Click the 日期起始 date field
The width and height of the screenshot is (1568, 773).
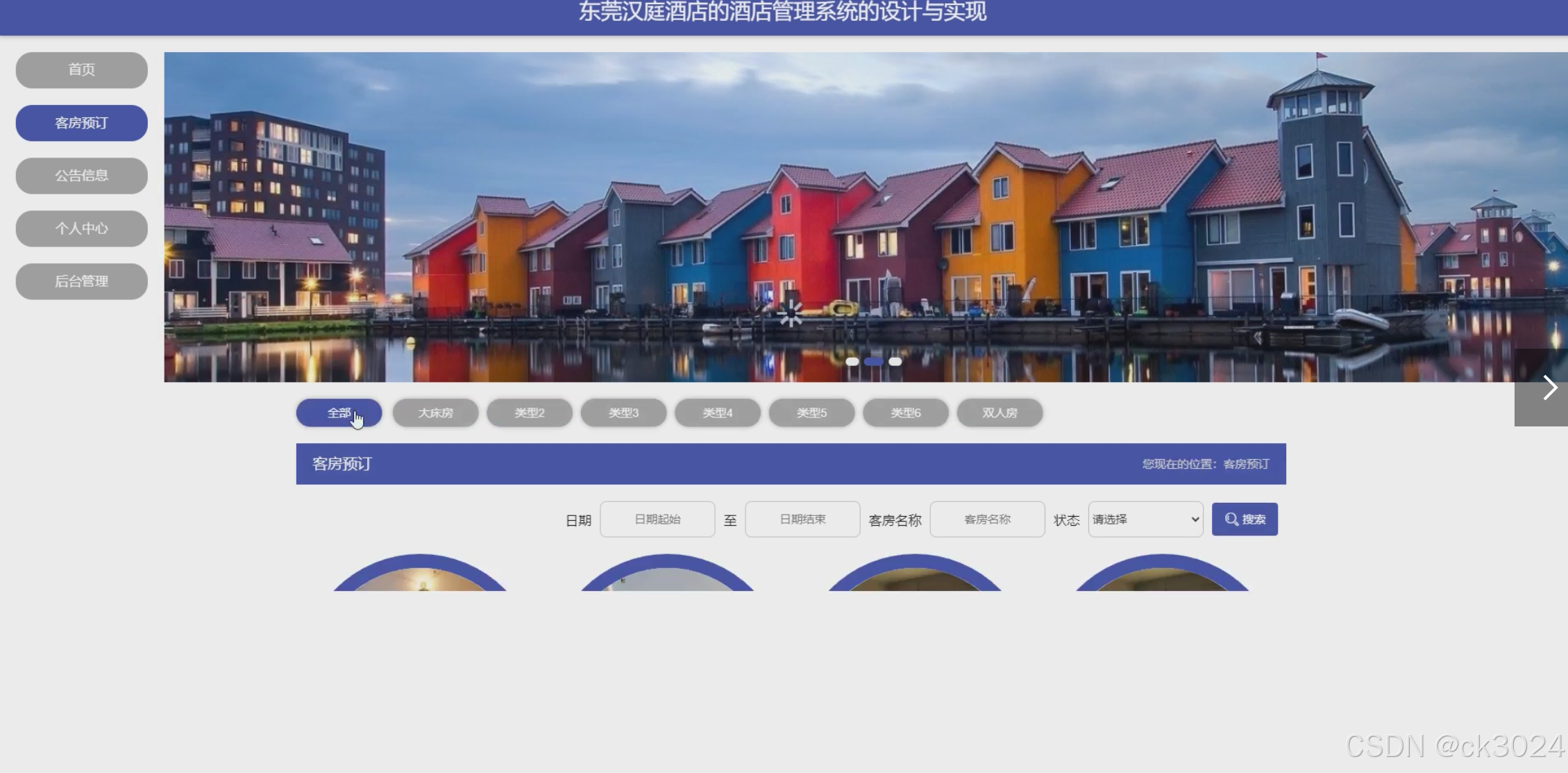657,519
